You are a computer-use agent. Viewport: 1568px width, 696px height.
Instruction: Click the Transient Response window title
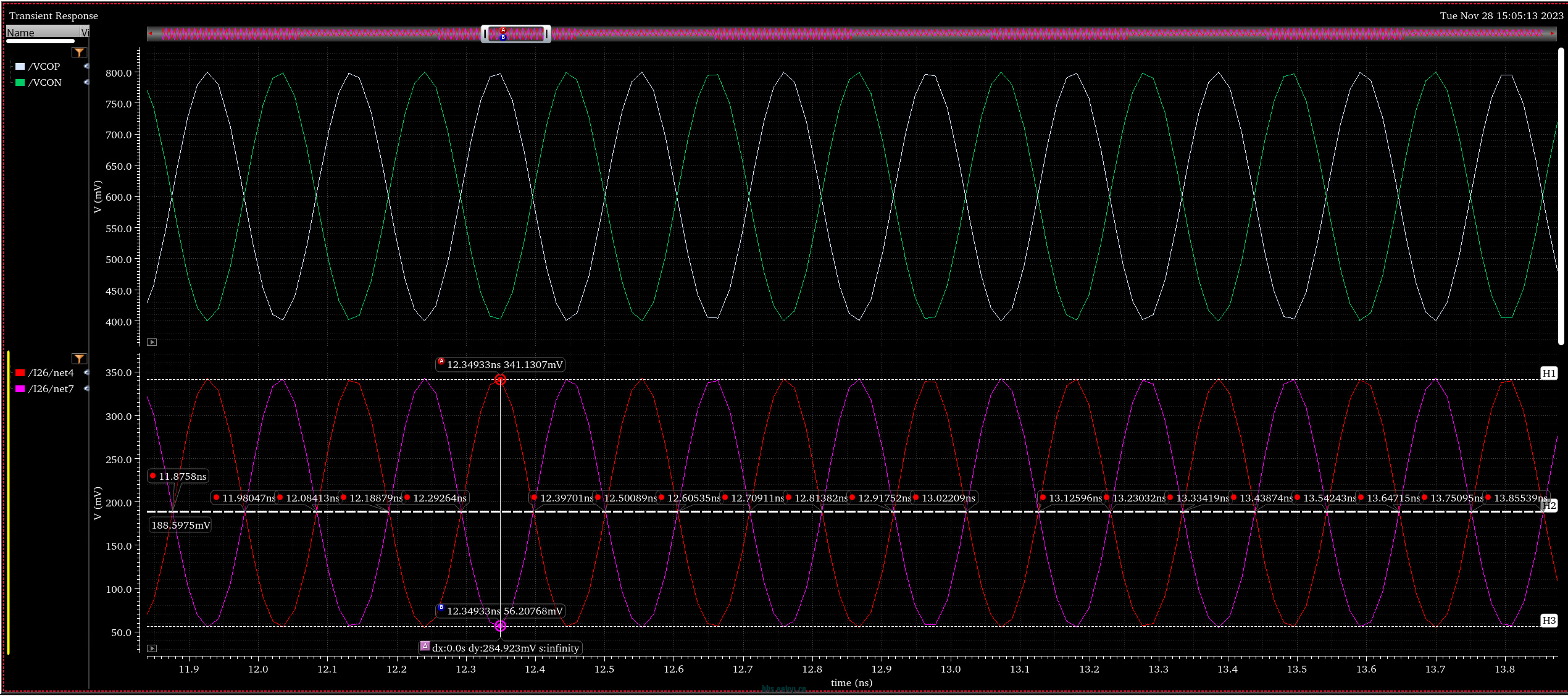pos(54,15)
